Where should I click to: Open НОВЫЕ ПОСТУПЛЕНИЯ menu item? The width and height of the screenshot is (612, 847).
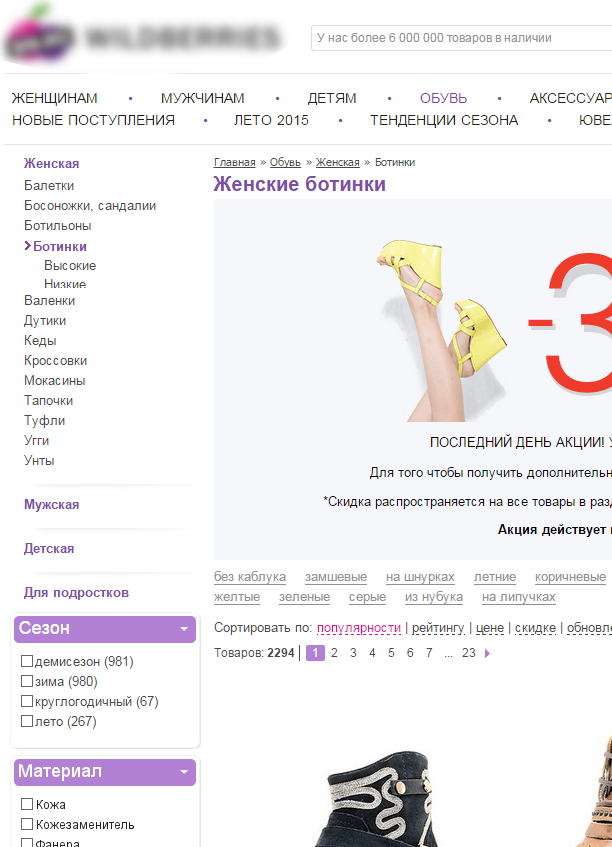click(x=93, y=120)
